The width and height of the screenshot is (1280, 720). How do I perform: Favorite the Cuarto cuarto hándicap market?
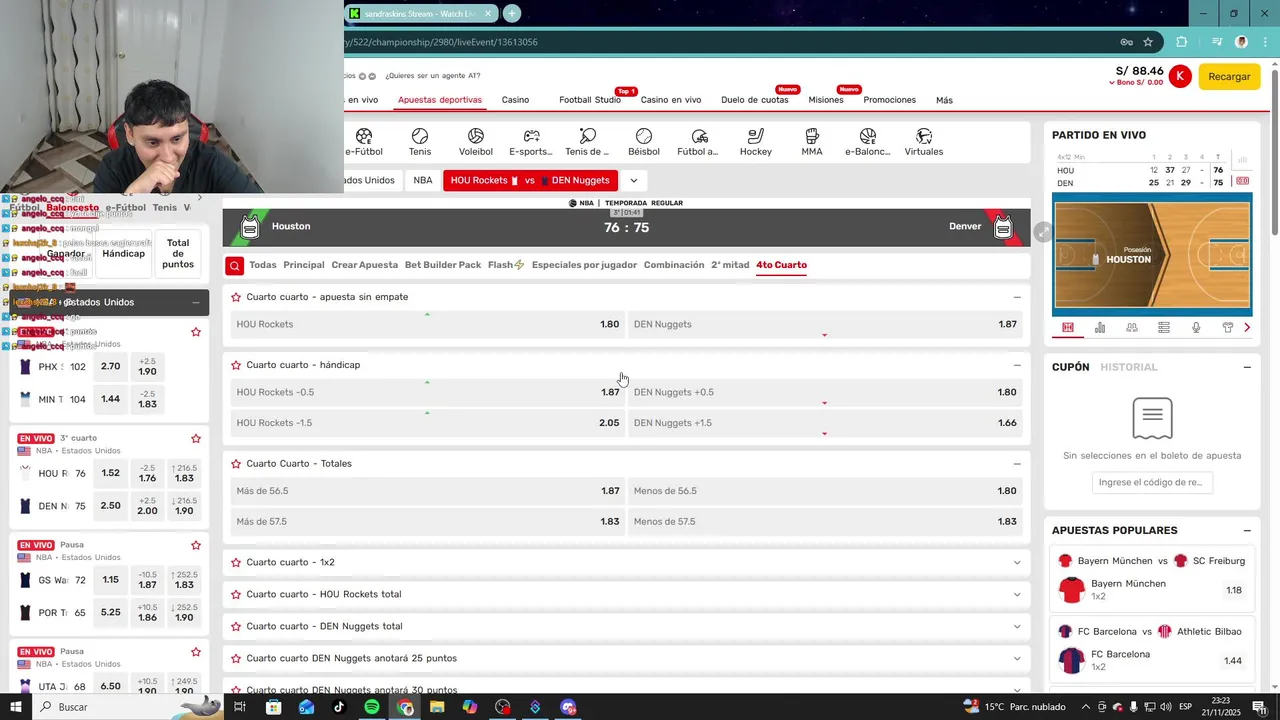point(236,365)
